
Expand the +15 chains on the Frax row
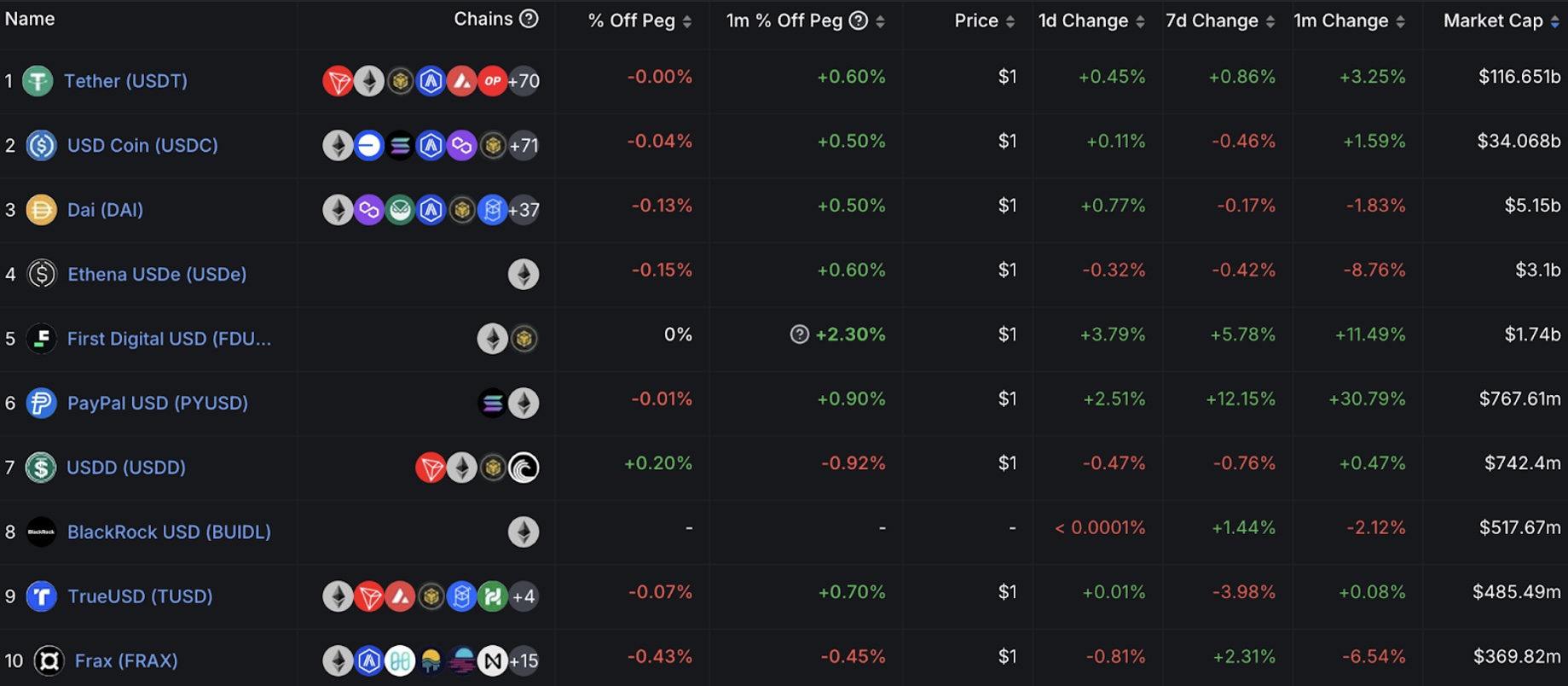point(523,660)
